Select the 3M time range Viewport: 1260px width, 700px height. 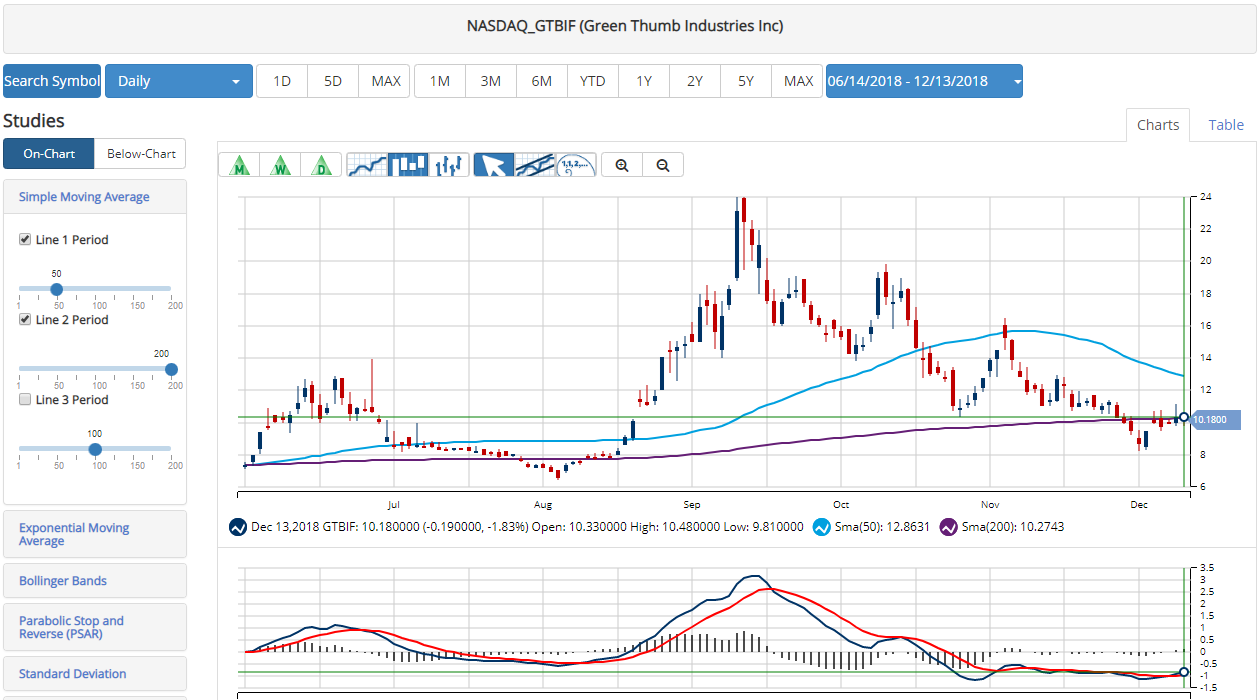point(491,81)
